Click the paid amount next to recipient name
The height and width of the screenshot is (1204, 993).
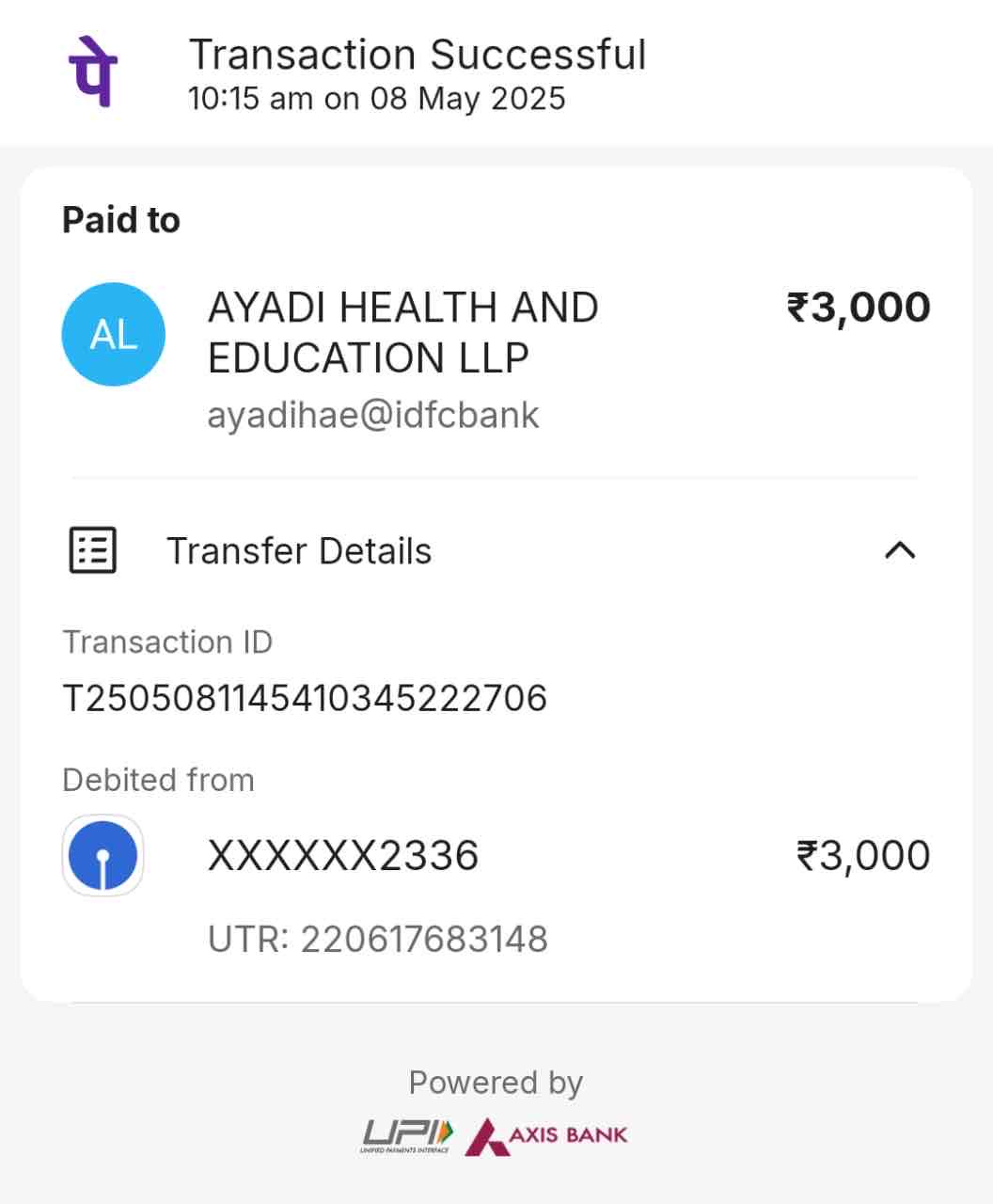click(x=858, y=309)
